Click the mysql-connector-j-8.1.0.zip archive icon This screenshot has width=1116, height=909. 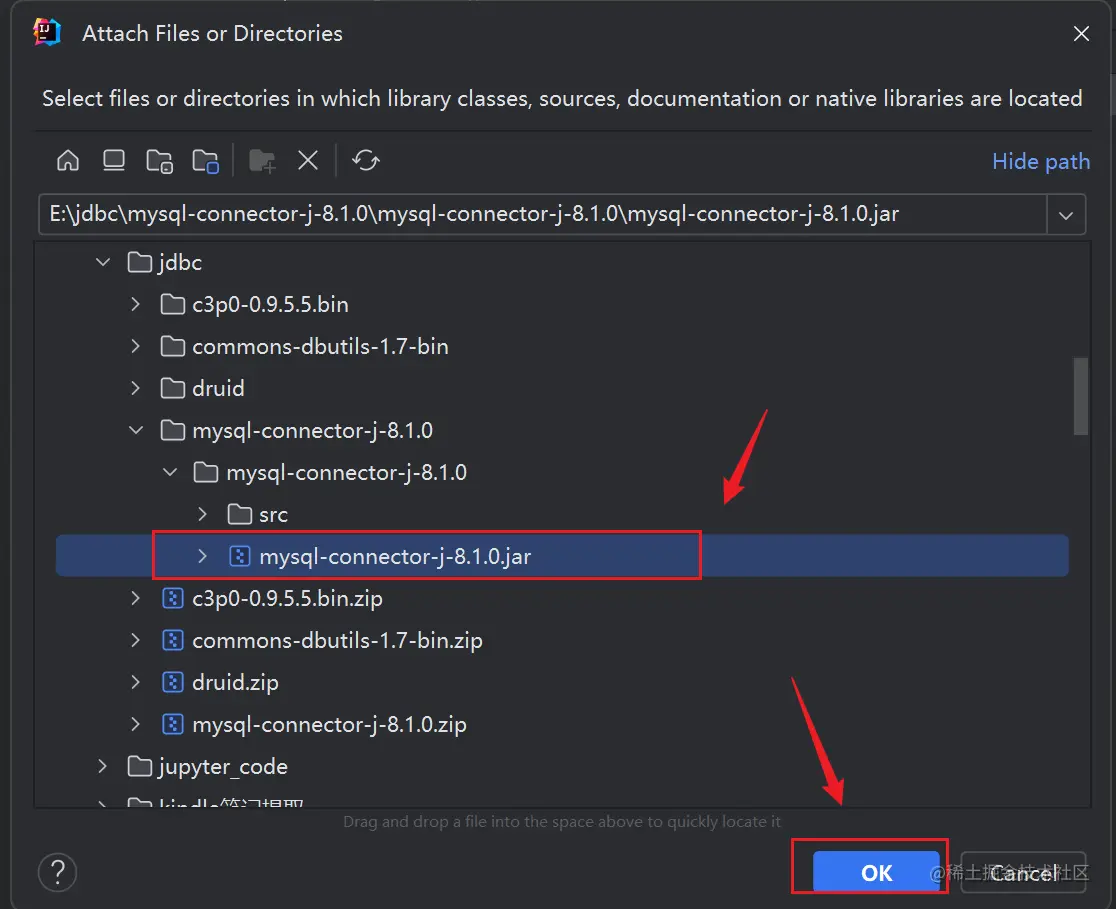[173, 724]
